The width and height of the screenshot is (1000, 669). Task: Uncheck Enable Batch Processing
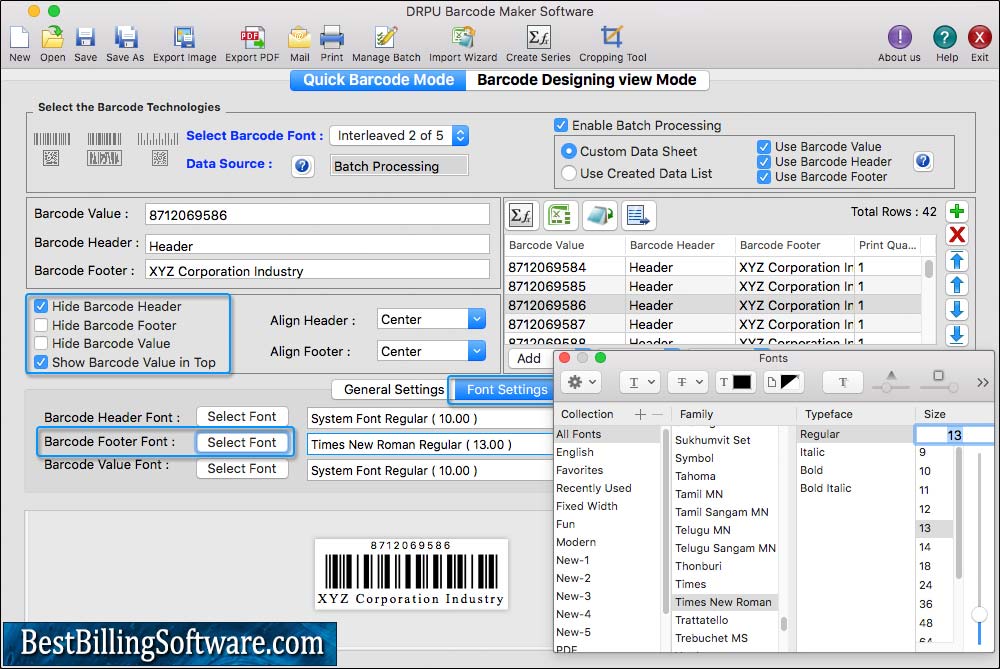click(561, 125)
